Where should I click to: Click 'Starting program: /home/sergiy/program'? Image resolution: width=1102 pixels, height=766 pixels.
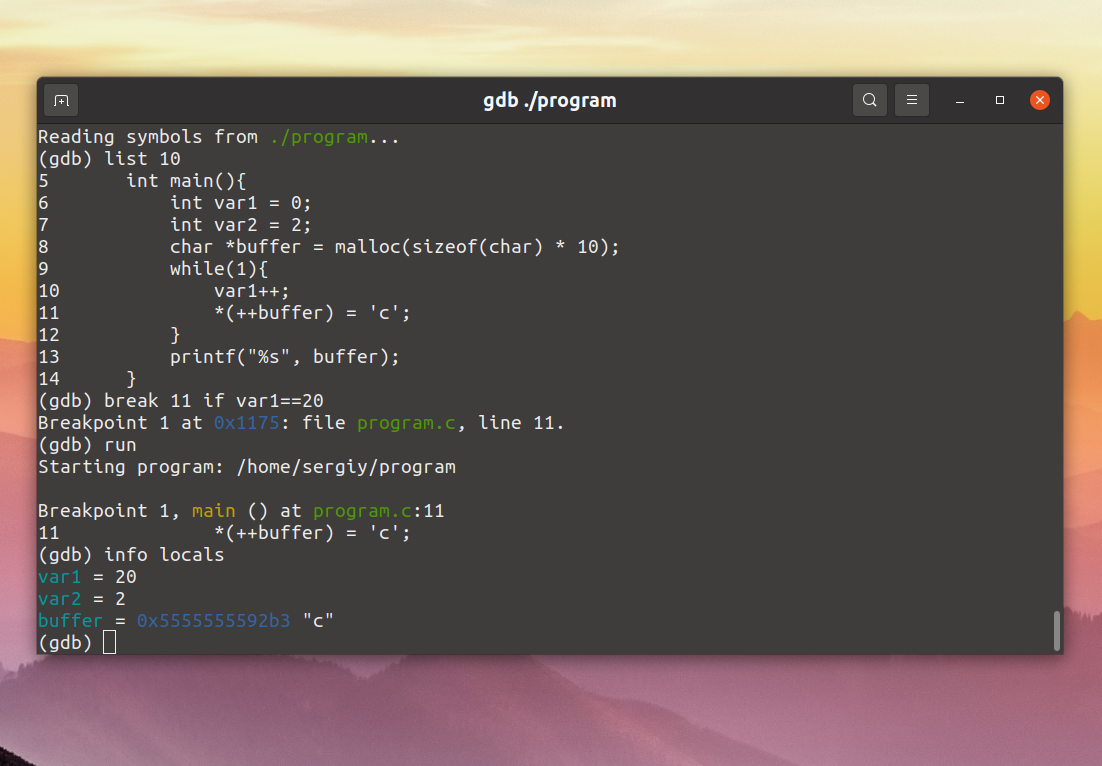(x=247, y=467)
